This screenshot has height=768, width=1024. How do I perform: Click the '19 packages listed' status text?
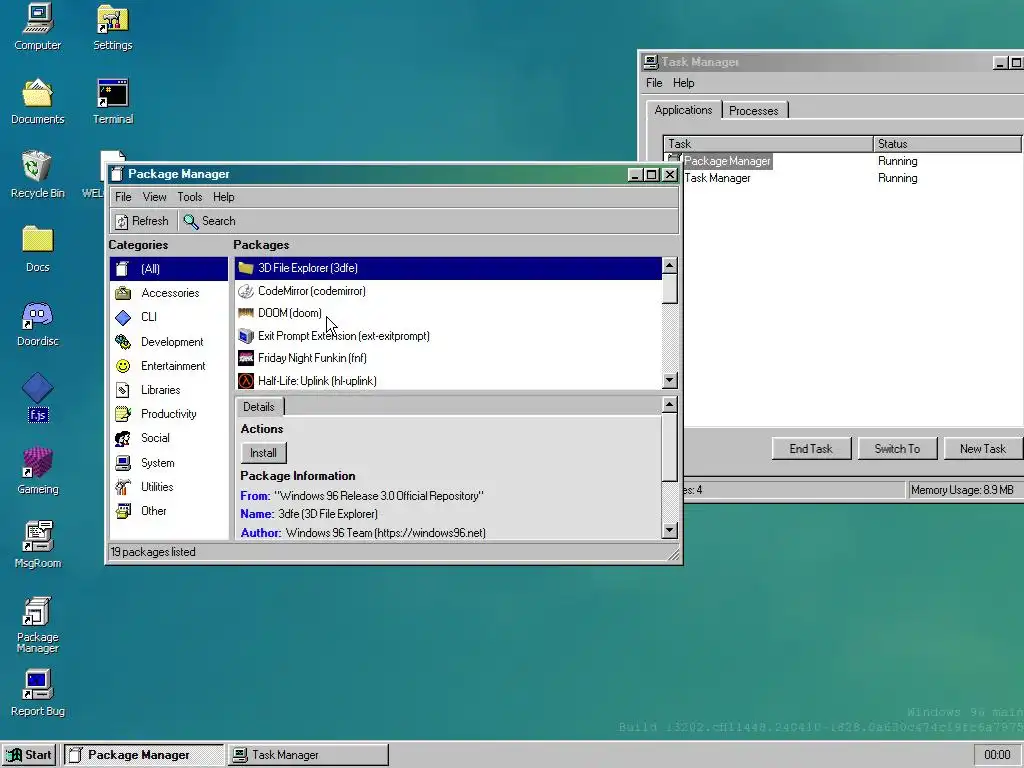(x=153, y=552)
